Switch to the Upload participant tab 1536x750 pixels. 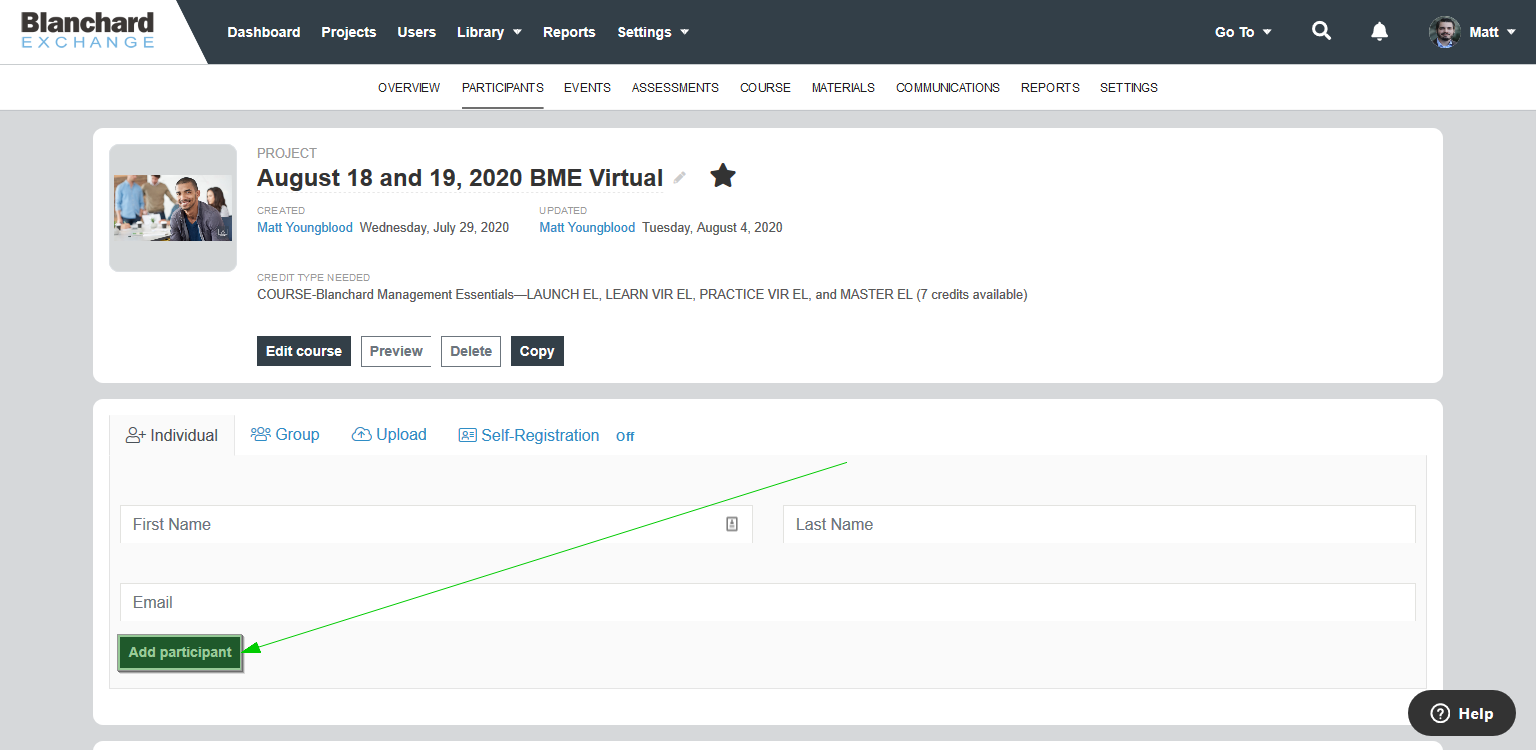click(x=389, y=434)
